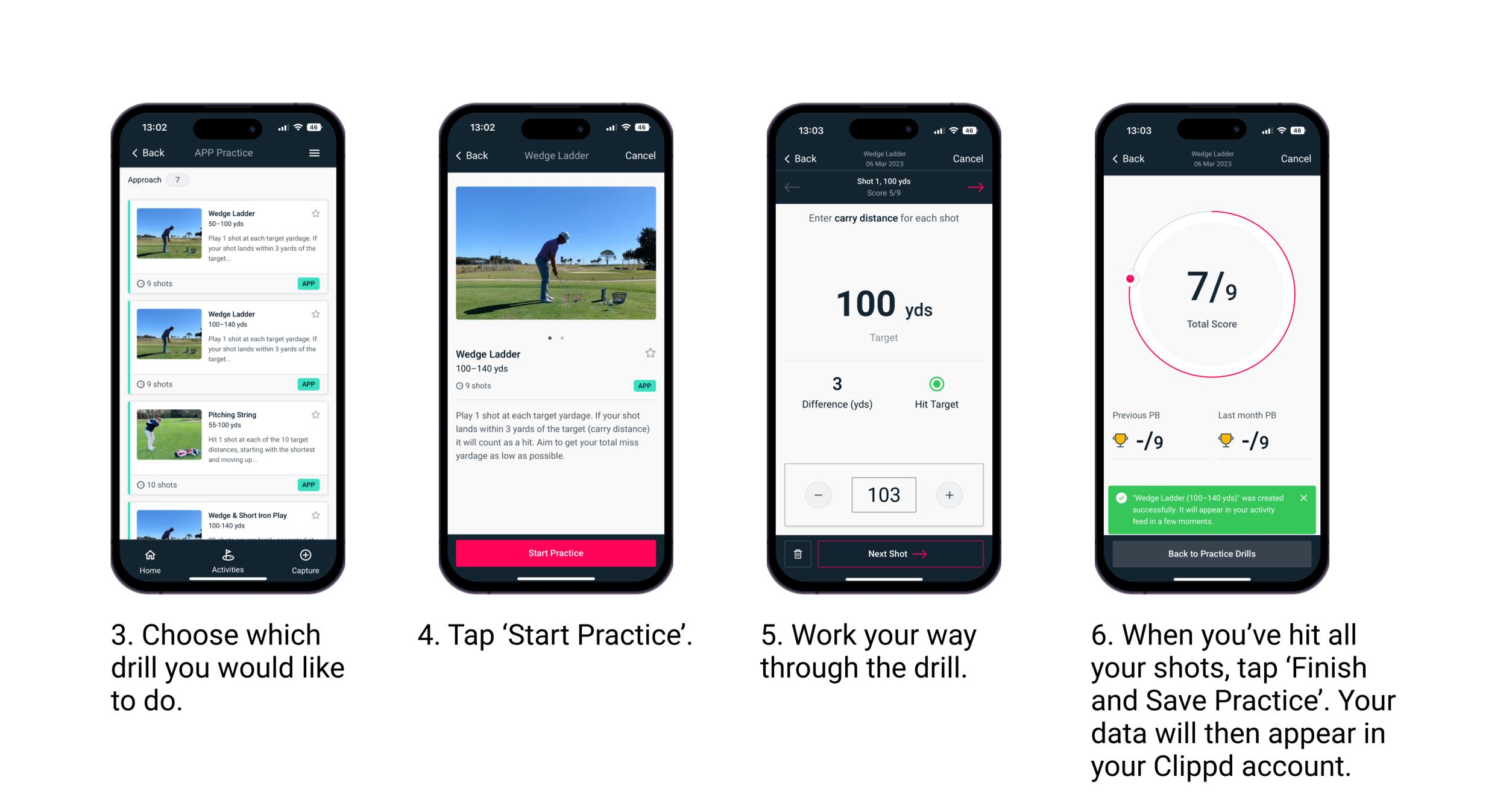Tap the Activities tab icon
The width and height of the screenshot is (1509, 812).
tap(225, 556)
